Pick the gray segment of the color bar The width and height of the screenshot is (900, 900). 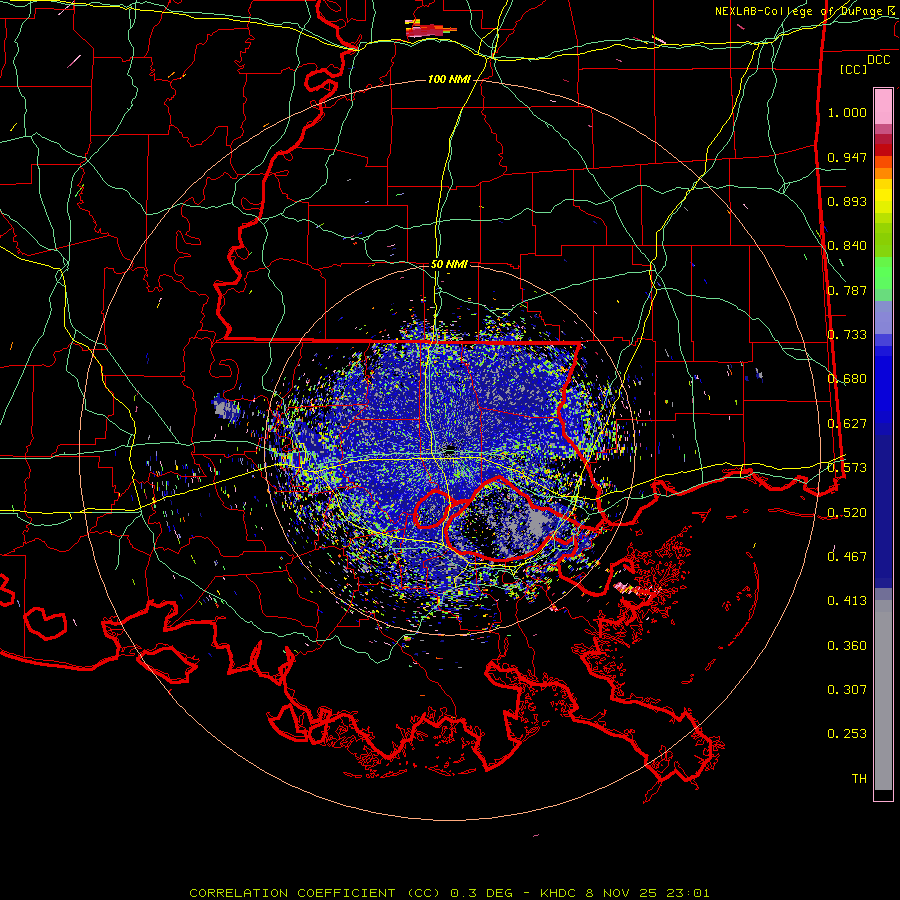883,695
